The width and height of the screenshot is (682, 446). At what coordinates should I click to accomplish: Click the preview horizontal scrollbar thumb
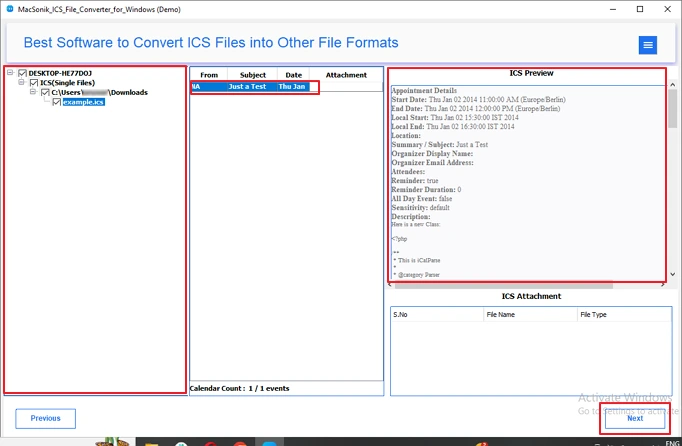point(503,285)
